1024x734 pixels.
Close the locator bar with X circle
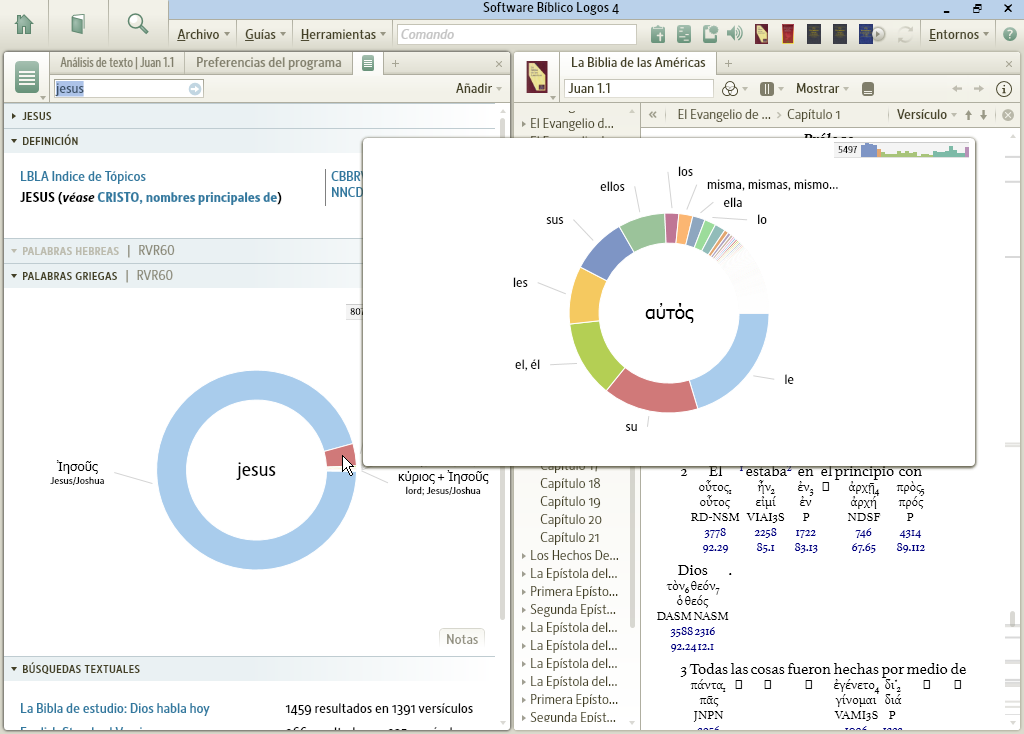click(x=1008, y=115)
